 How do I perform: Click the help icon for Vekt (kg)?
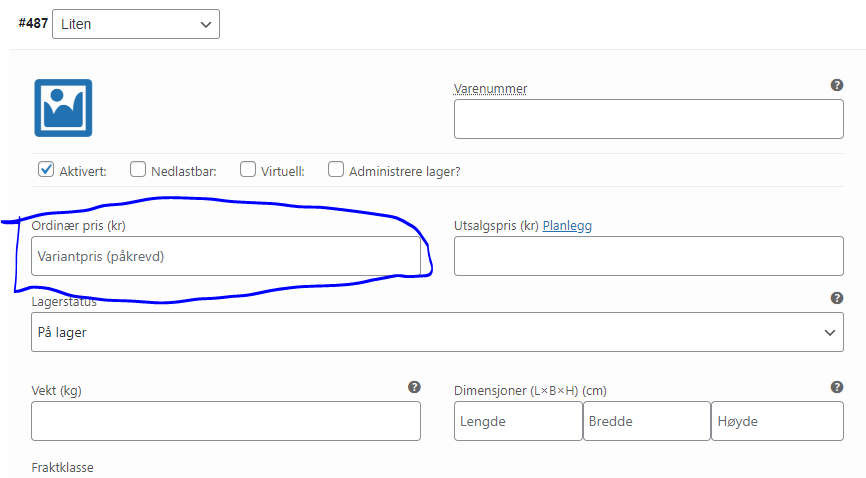tap(414, 387)
